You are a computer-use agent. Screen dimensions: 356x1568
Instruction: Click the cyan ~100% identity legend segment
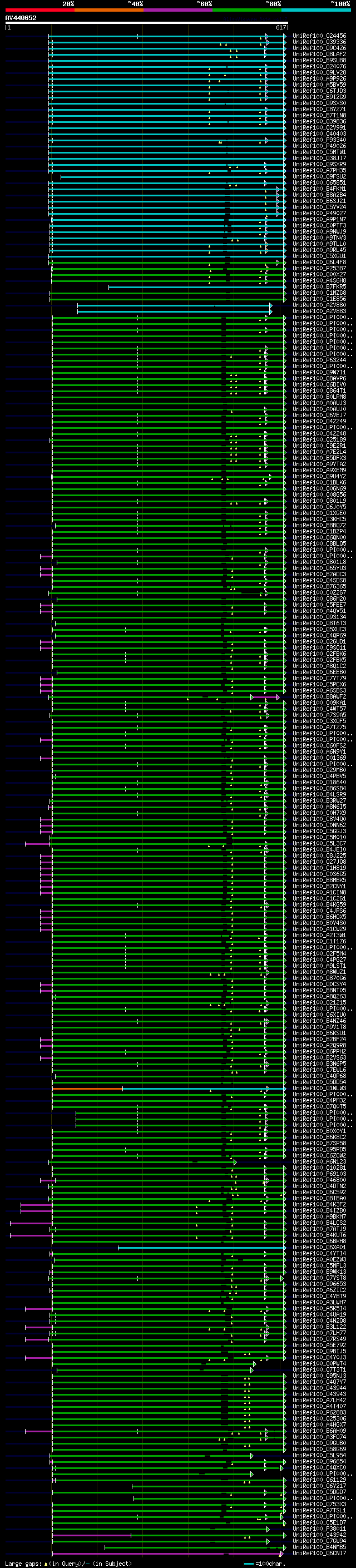(x=317, y=10)
